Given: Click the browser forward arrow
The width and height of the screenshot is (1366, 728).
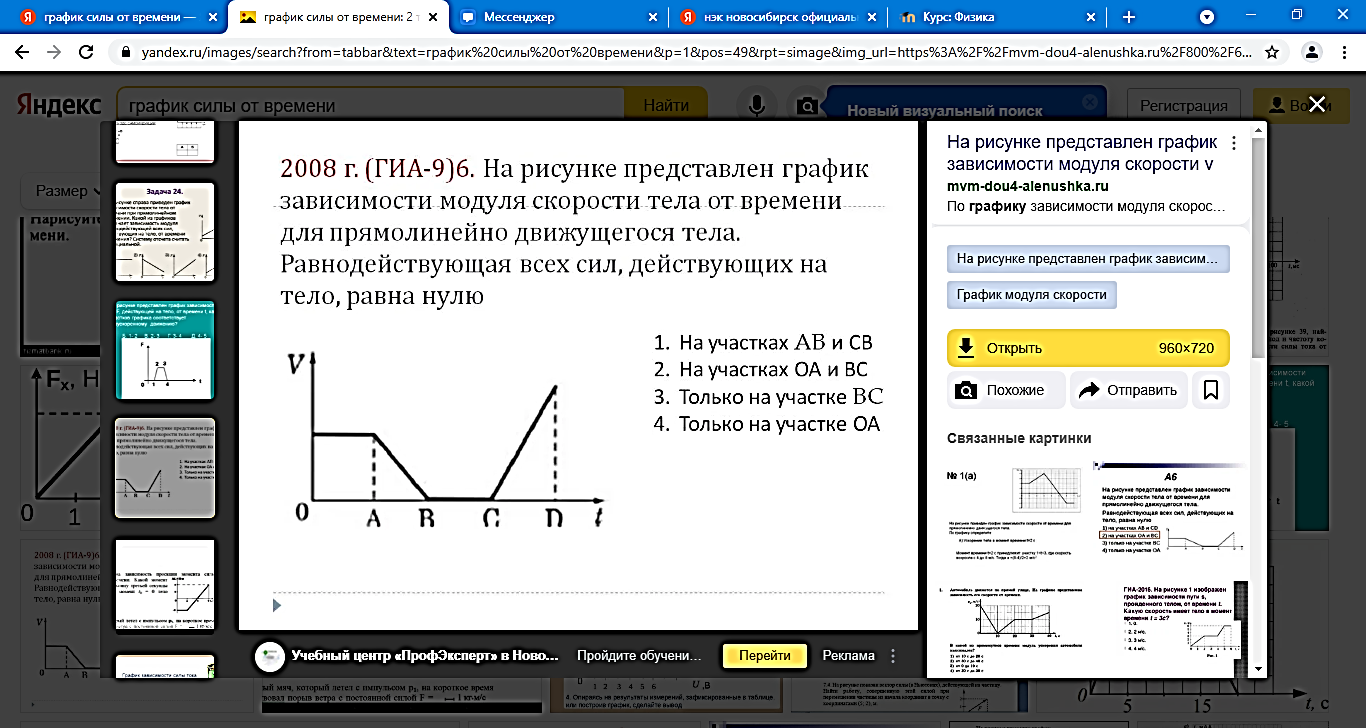Looking at the screenshot, I should pos(54,52).
